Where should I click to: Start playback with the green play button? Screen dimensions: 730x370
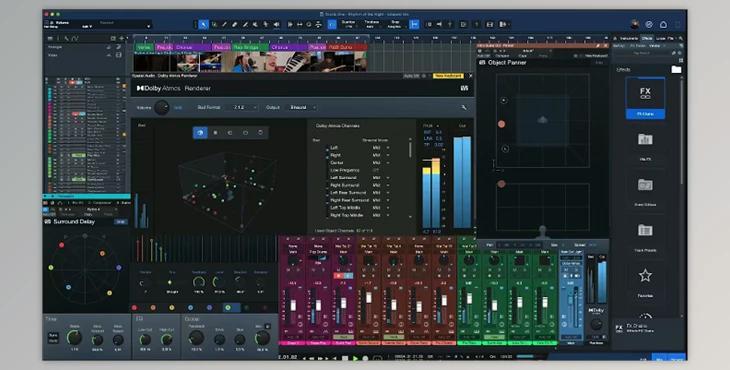point(356,358)
